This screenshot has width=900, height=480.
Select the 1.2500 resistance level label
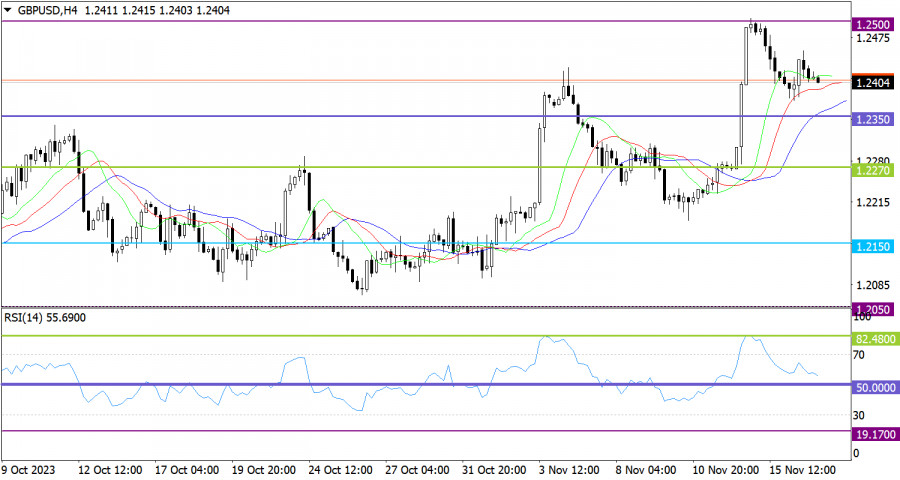[872, 25]
